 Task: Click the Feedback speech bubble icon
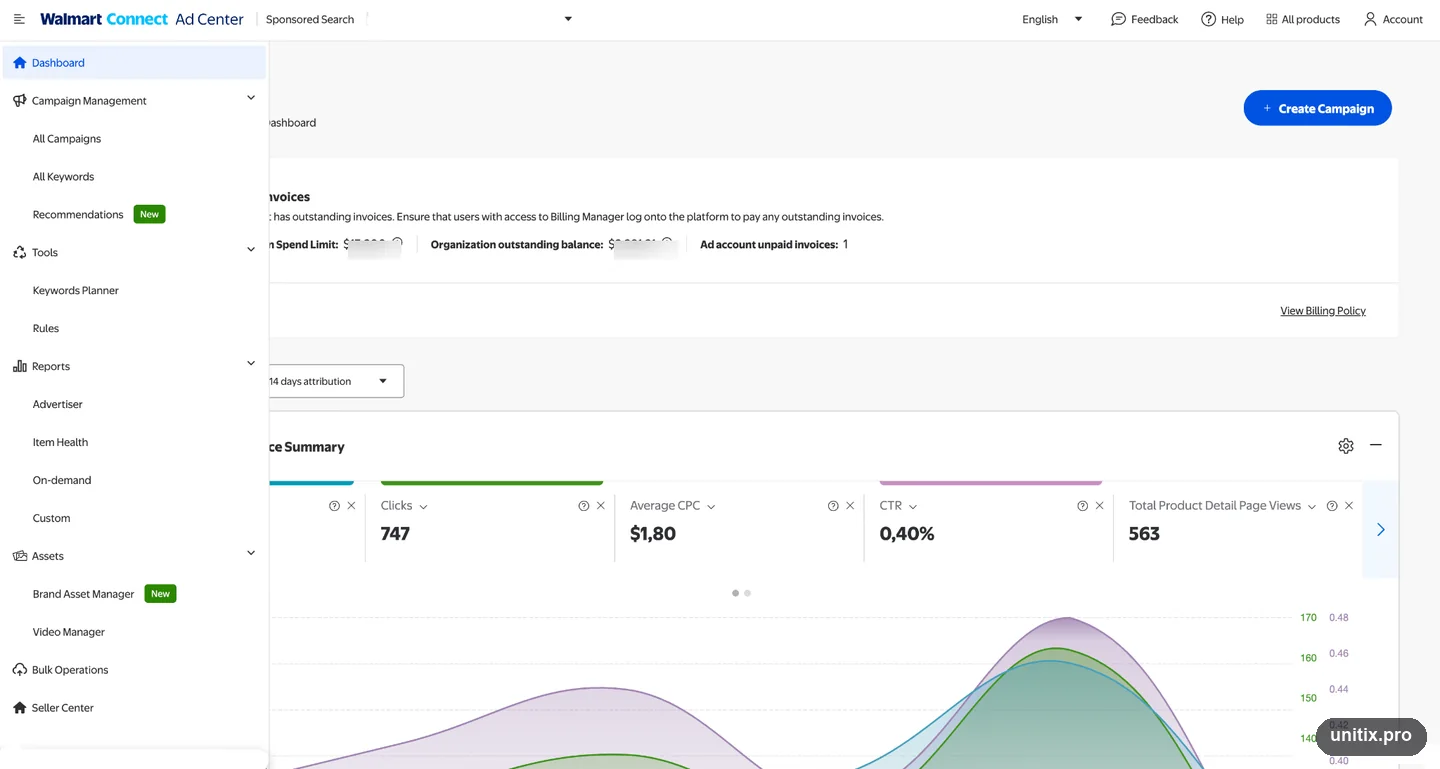click(1118, 19)
